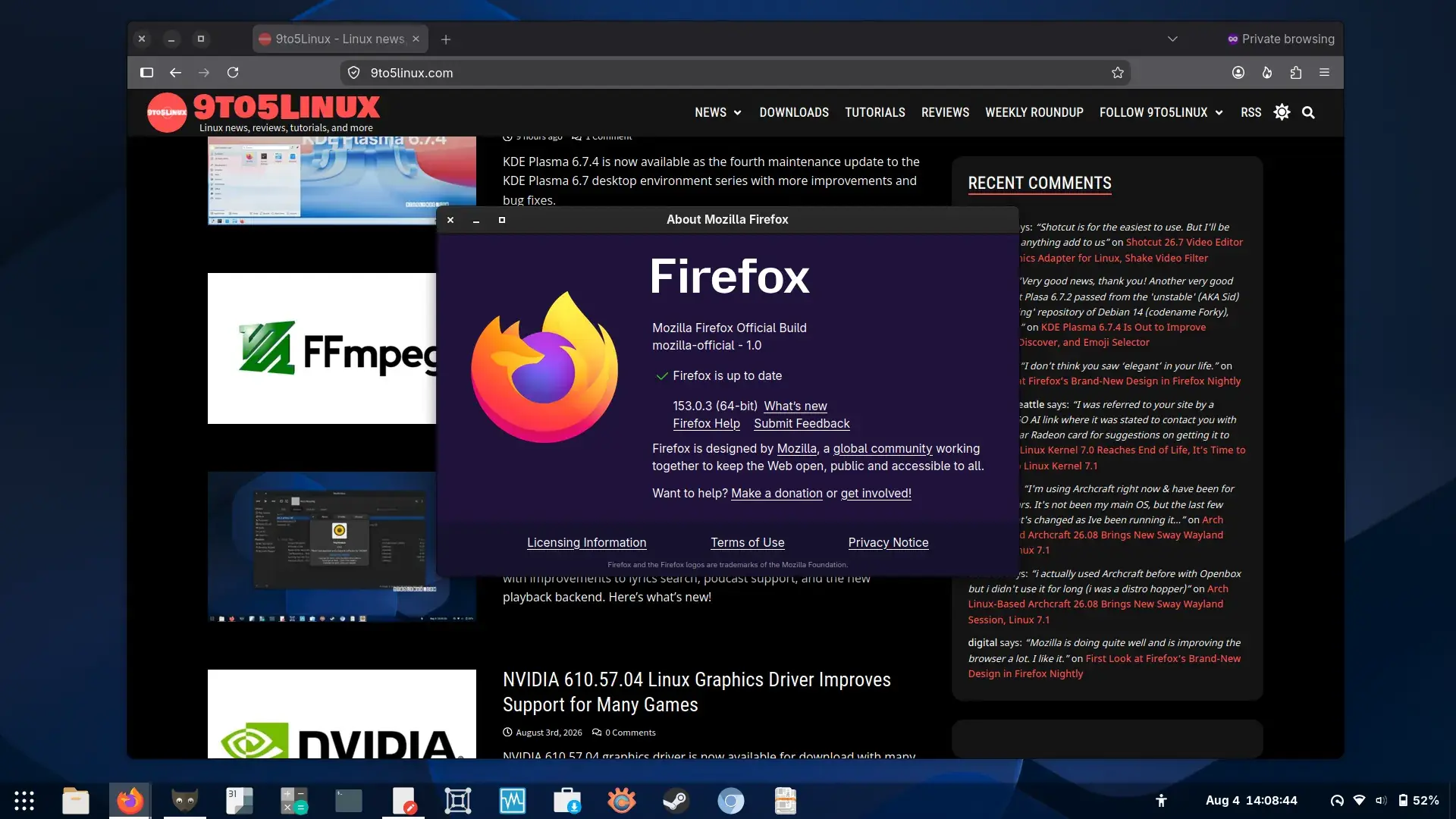Go forward one page in Firefox
This screenshot has width=1456, height=819.
(204, 73)
